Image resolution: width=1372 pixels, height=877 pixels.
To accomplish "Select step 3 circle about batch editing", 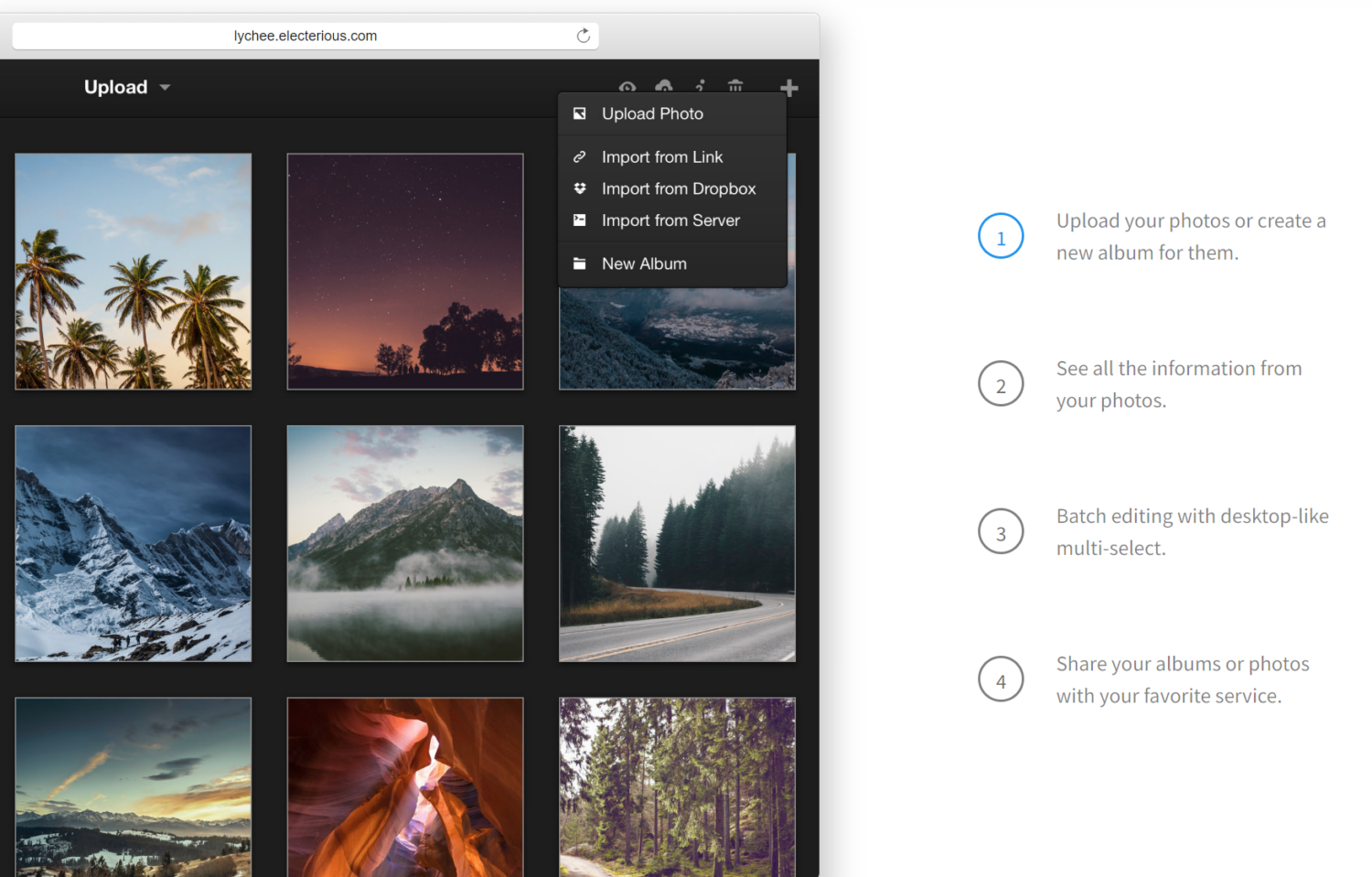I will tap(1001, 531).
